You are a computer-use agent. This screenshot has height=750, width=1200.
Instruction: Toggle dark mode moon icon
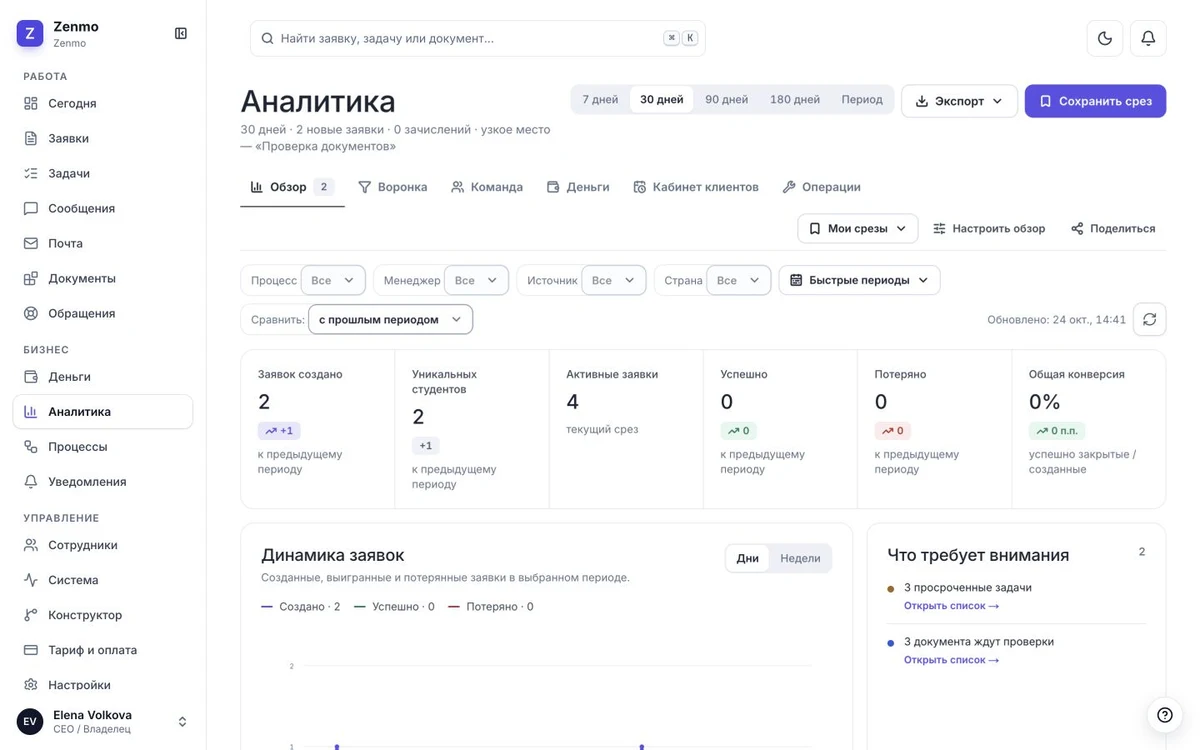click(1105, 38)
